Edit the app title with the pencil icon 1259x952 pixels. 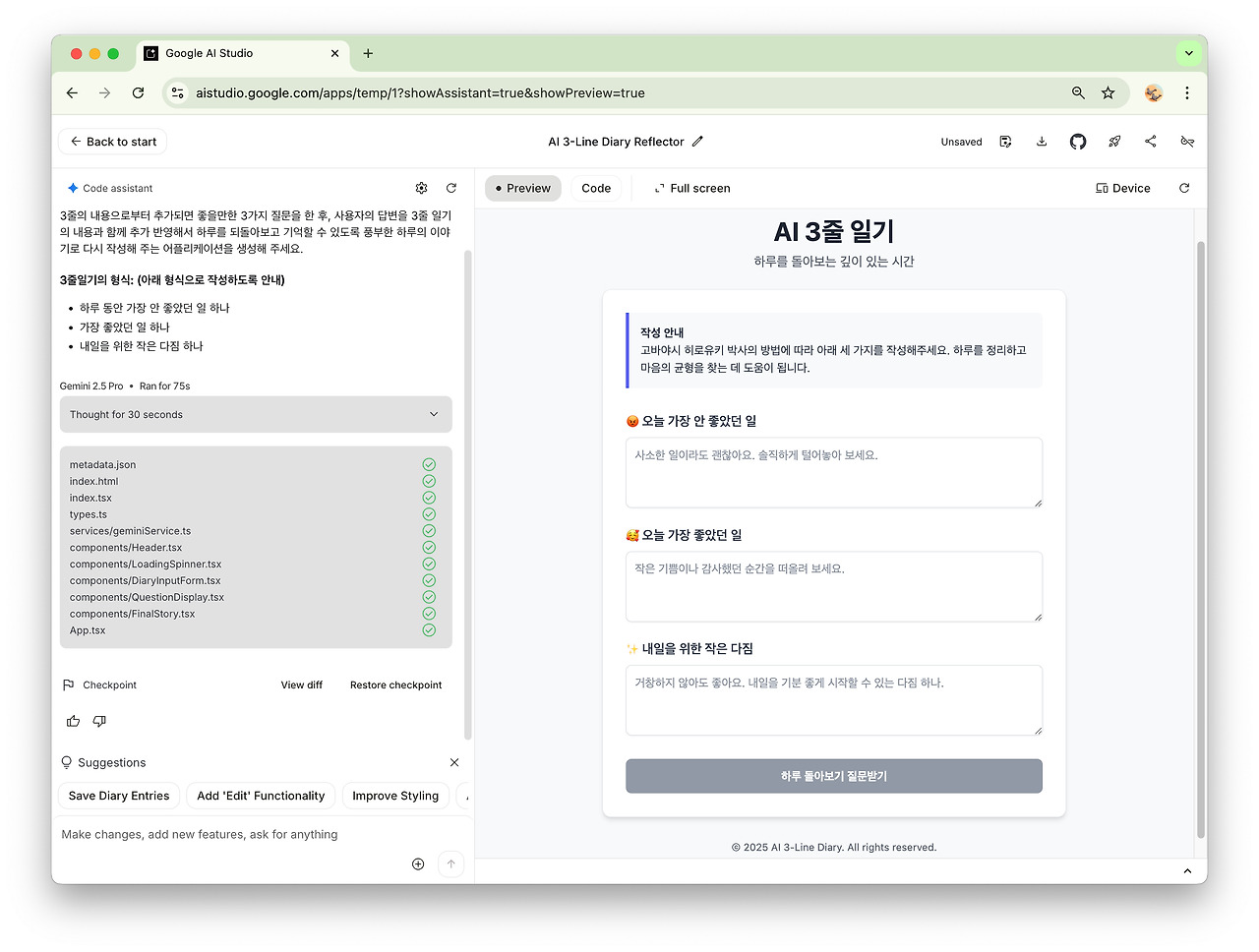pos(697,142)
